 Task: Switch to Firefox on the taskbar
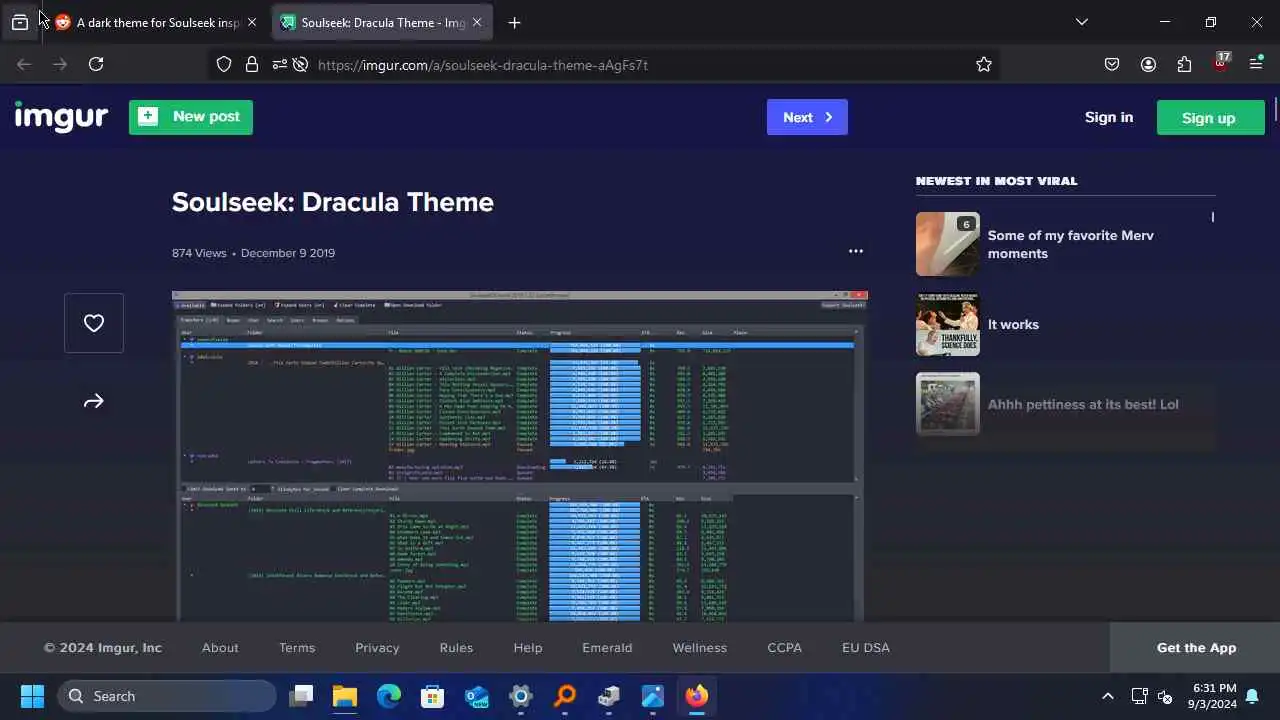(x=697, y=696)
